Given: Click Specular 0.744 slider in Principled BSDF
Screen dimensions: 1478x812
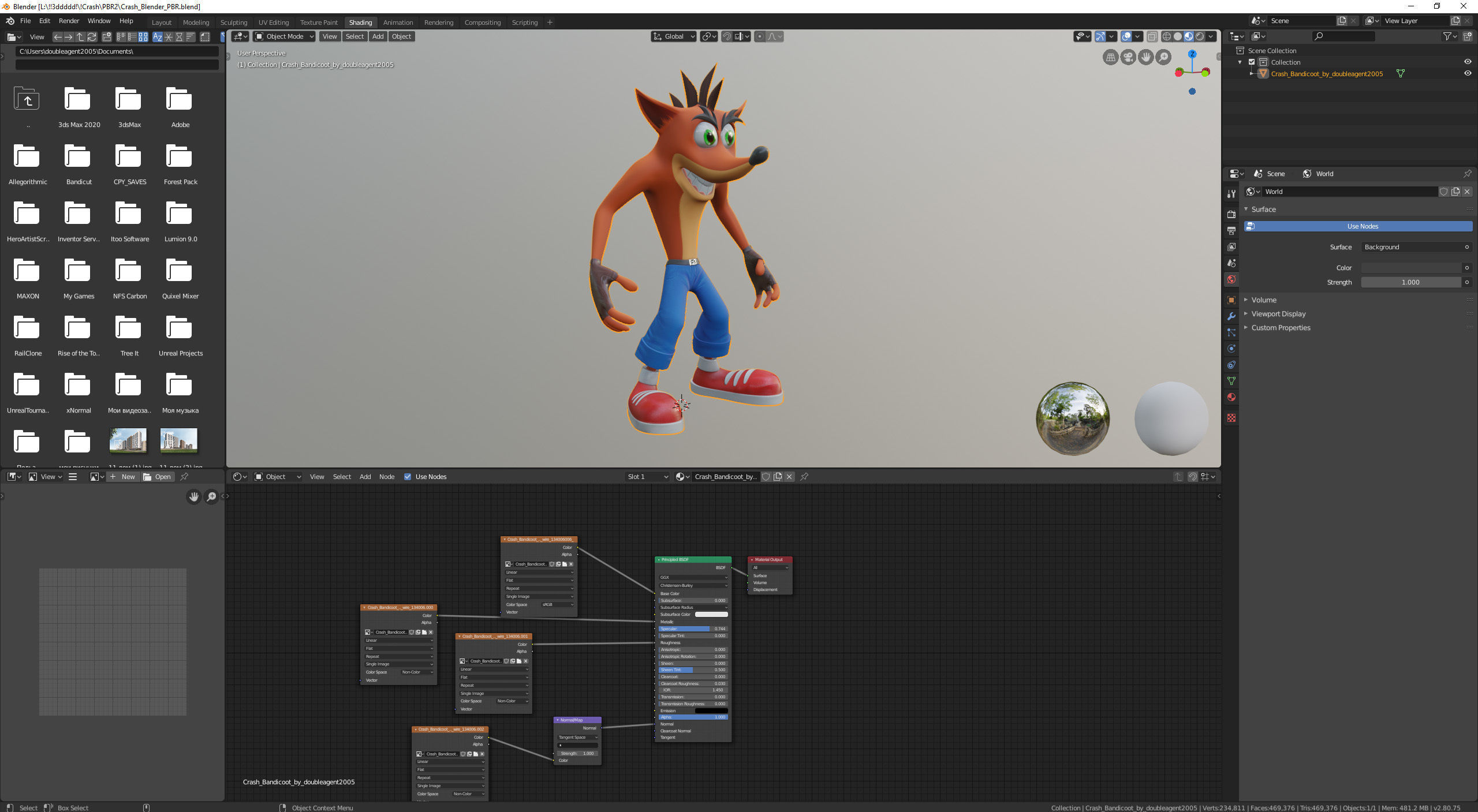Looking at the screenshot, I should tap(693, 628).
